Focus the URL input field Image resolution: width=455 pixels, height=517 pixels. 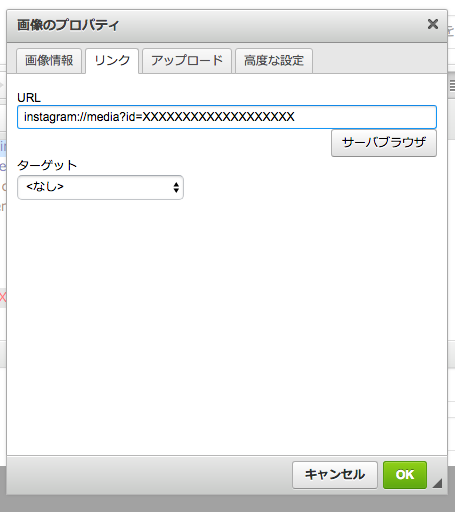coord(227,117)
